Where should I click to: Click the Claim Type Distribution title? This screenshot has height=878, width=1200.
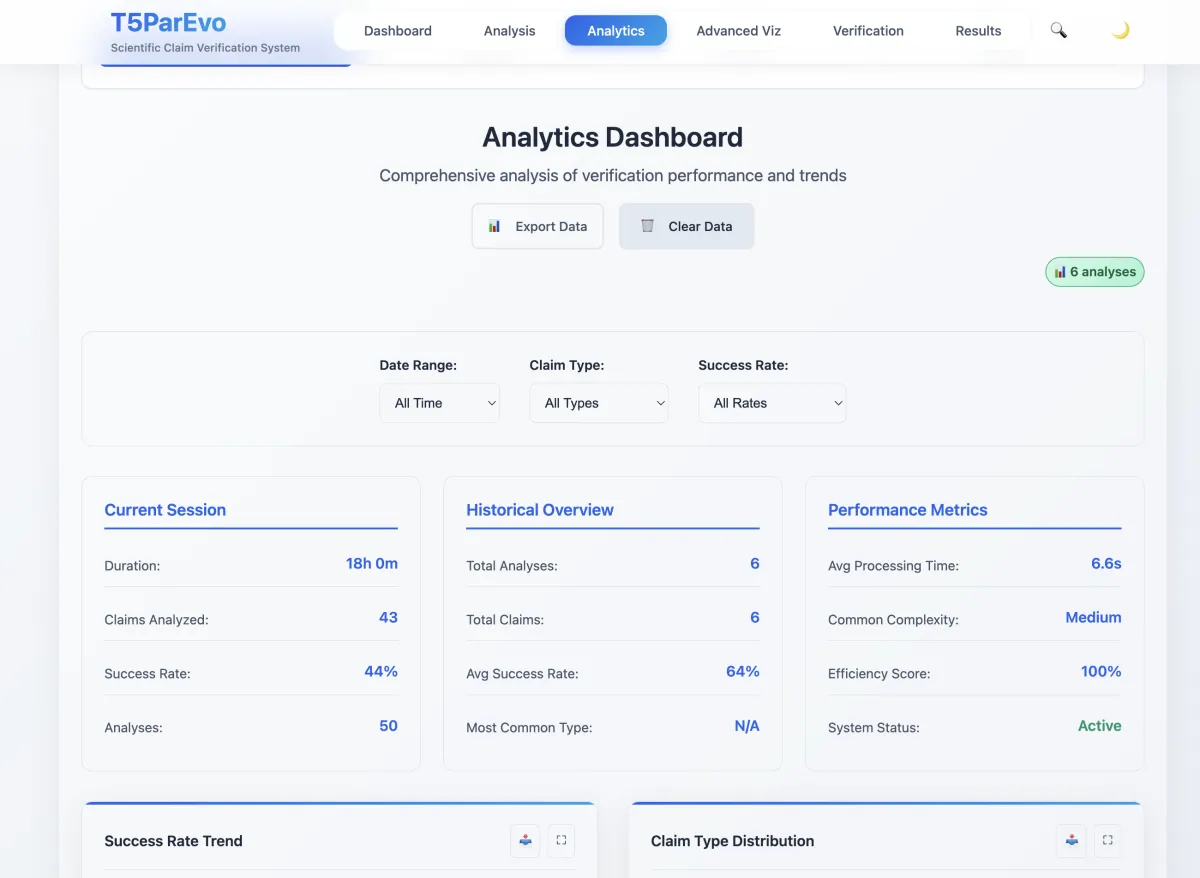click(x=732, y=841)
